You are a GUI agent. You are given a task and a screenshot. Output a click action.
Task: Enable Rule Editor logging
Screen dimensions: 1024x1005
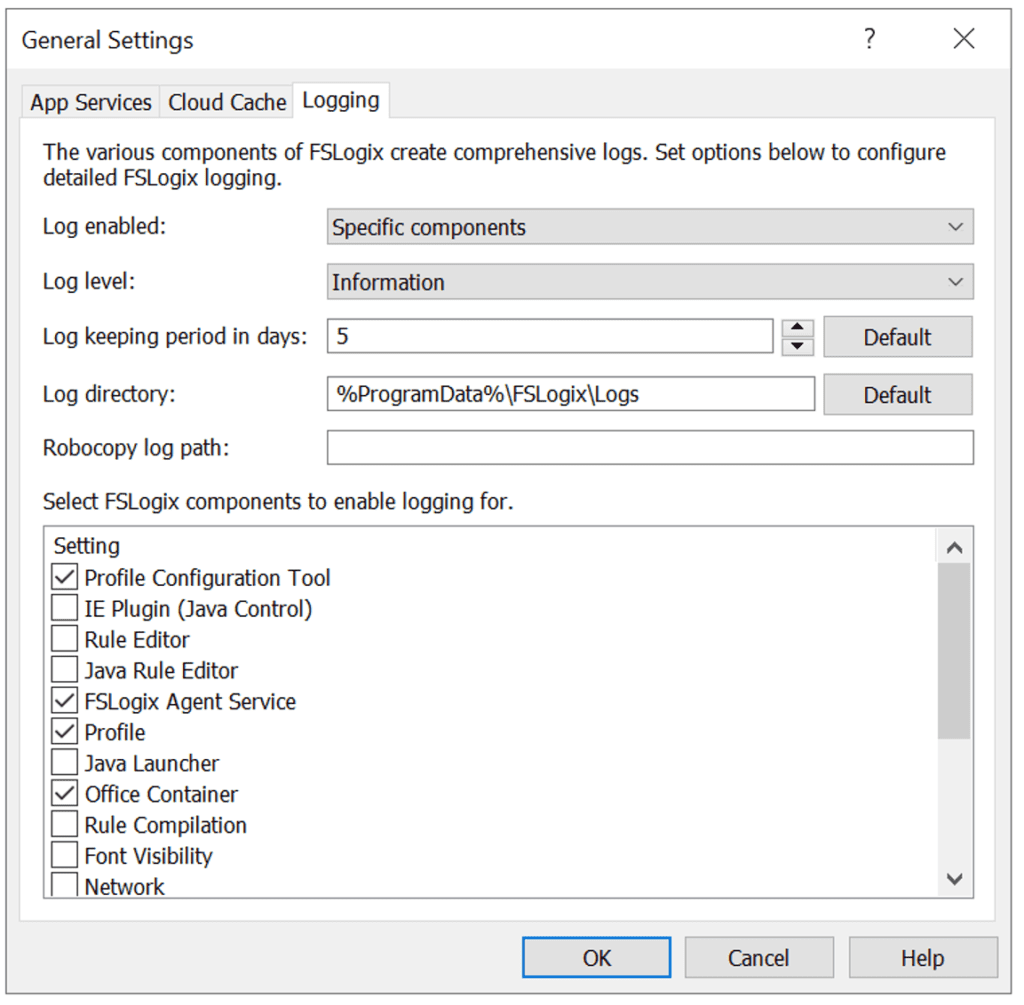coord(64,638)
